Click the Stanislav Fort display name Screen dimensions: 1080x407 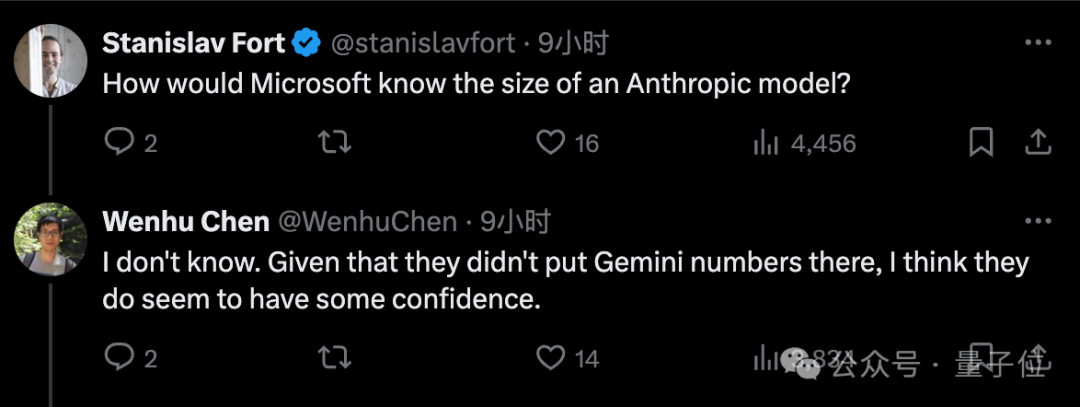tap(194, 43)
